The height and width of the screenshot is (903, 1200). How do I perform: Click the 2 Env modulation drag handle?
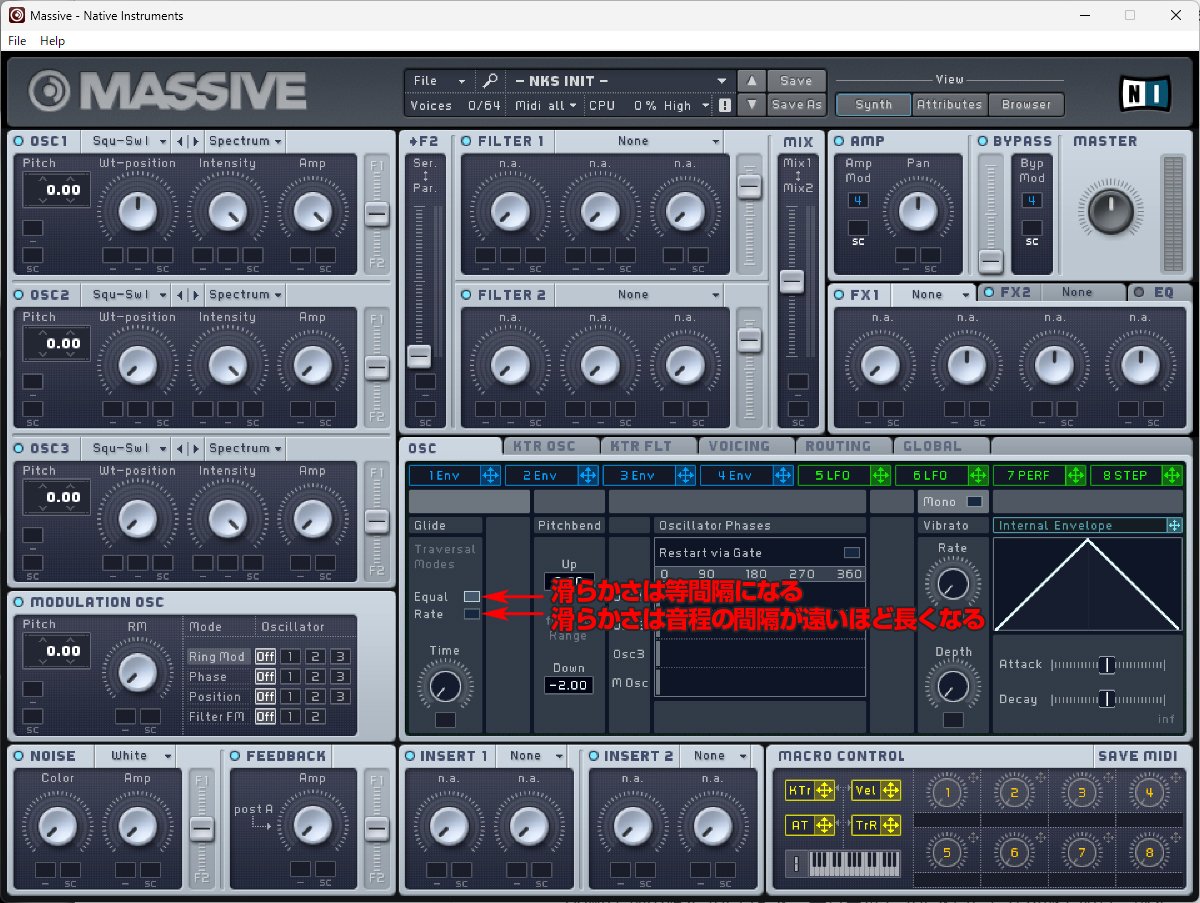tap(587, 475)
